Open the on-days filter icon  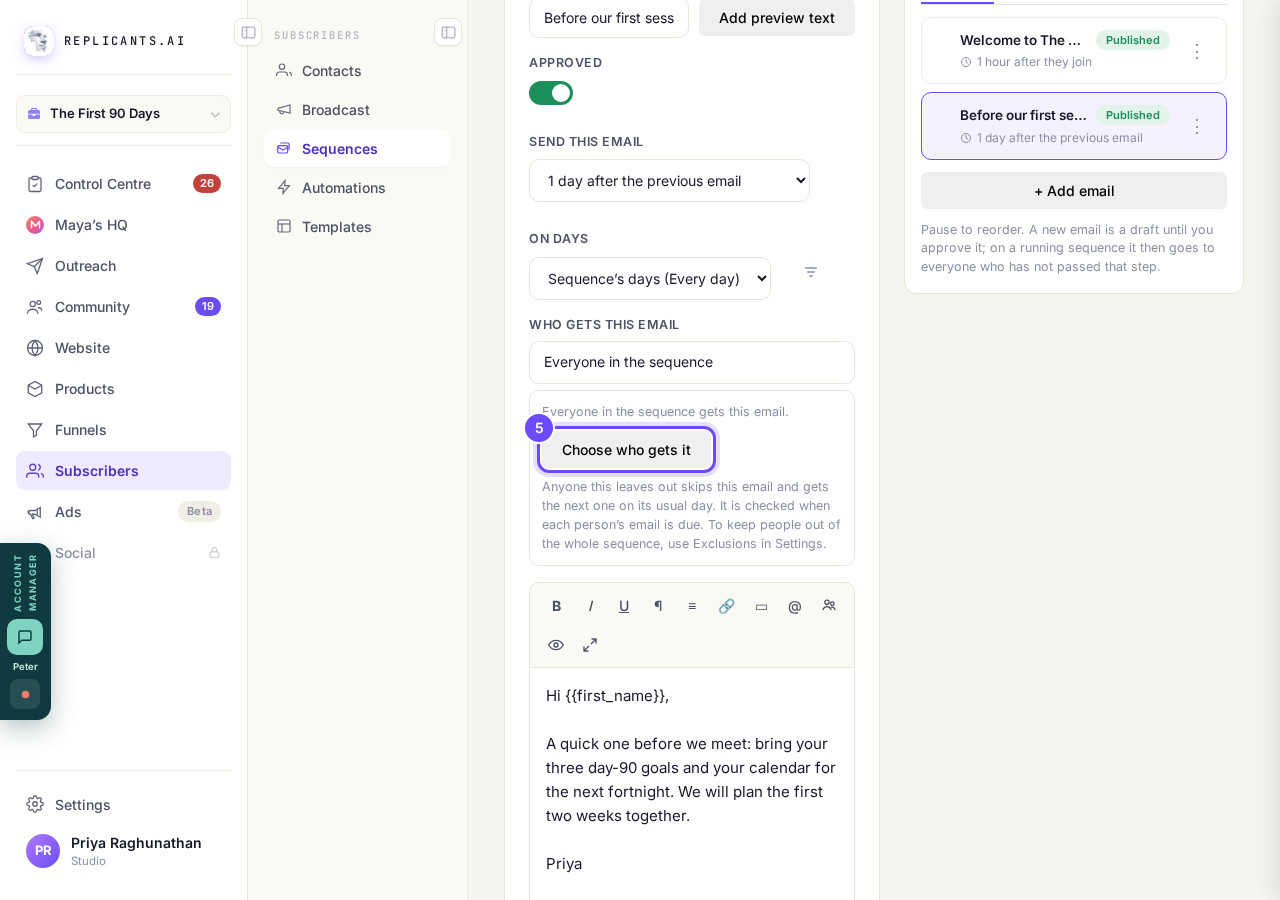pyautogui.click(x=811, y=272)
